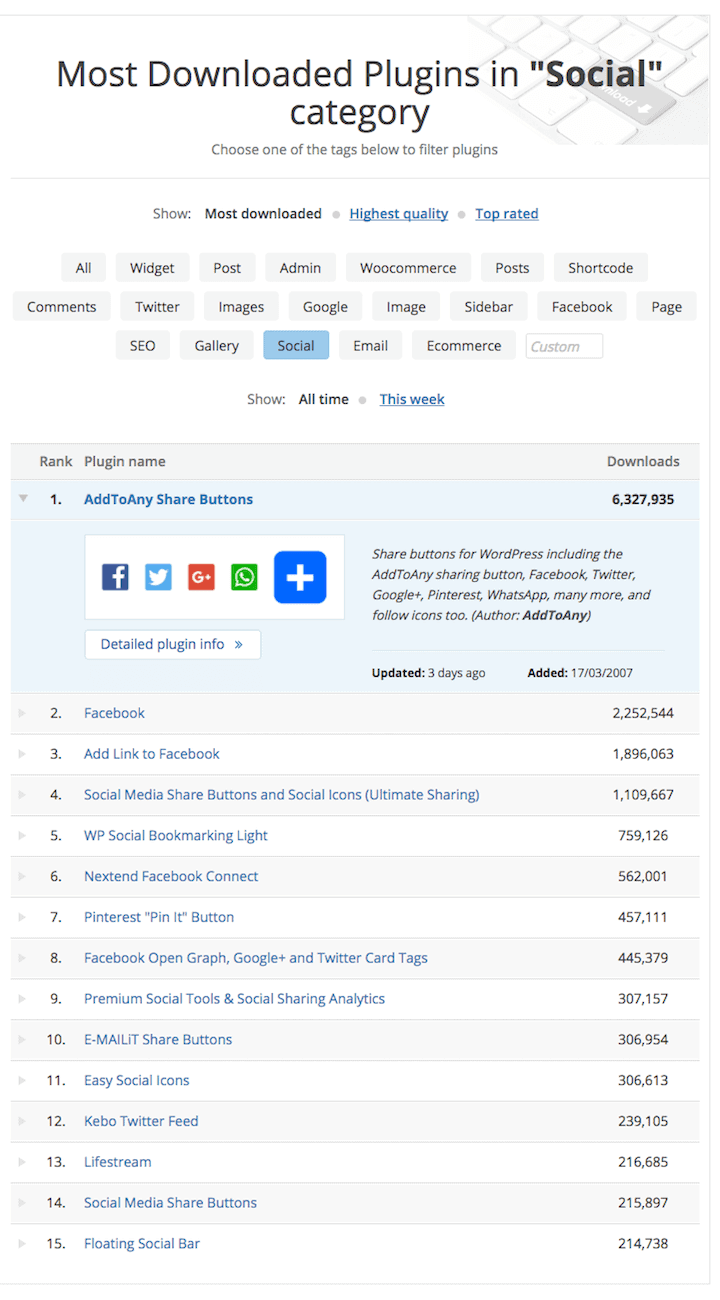720x1300 pixels.
Task: Click the Downloads column header
Action: (x=643, y=462)
